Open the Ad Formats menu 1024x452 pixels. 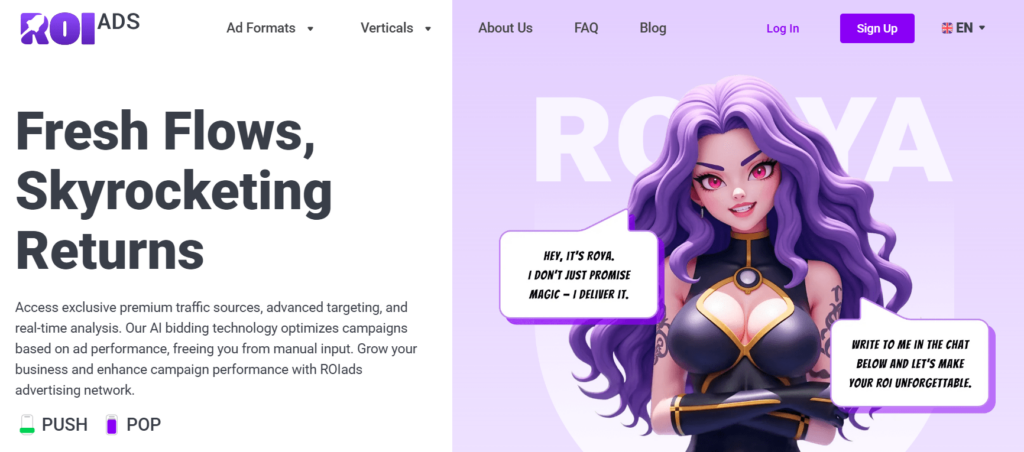pyautogui.click(x=261, y=28)
